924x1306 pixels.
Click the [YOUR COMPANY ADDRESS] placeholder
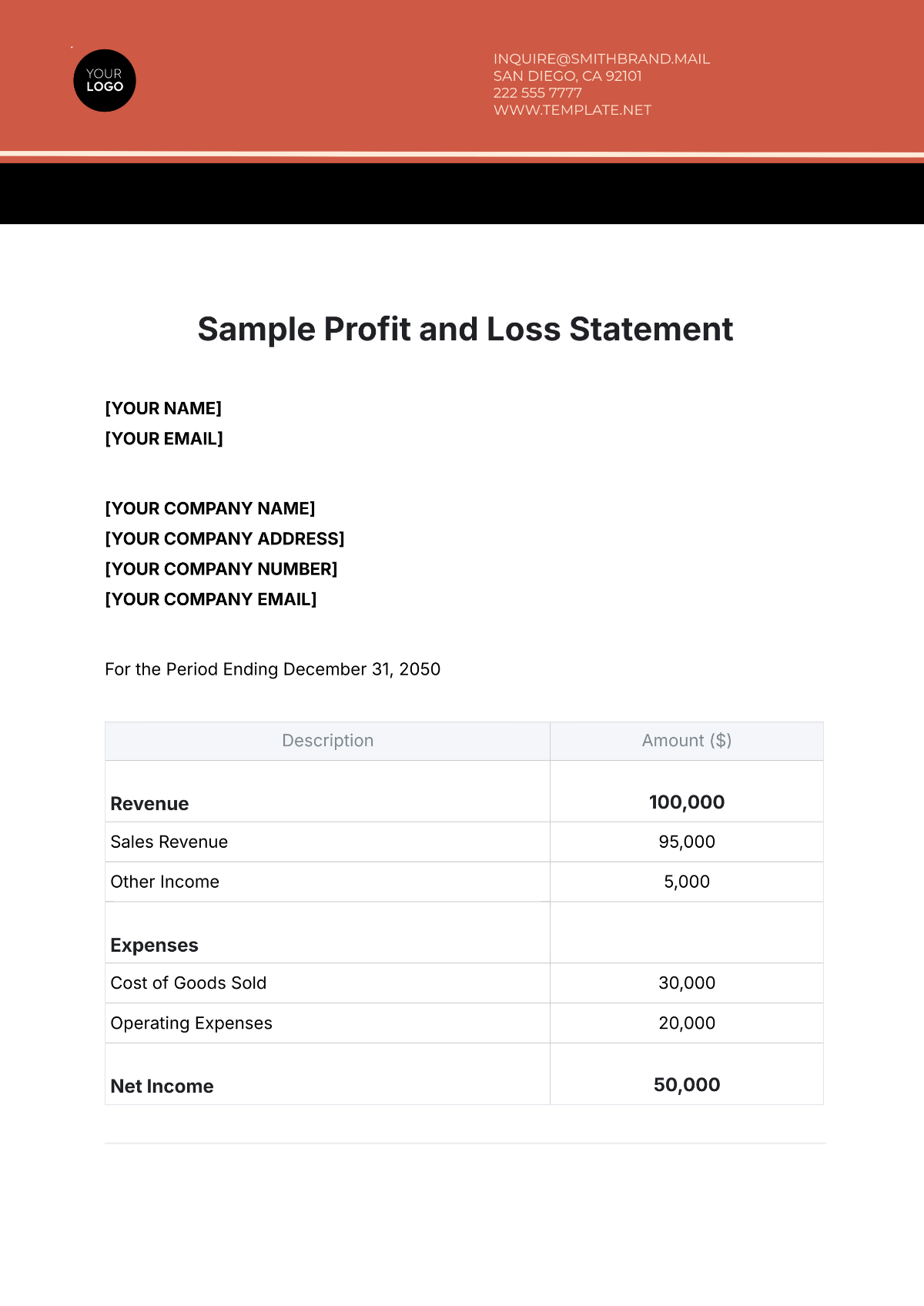coord(225,539)
